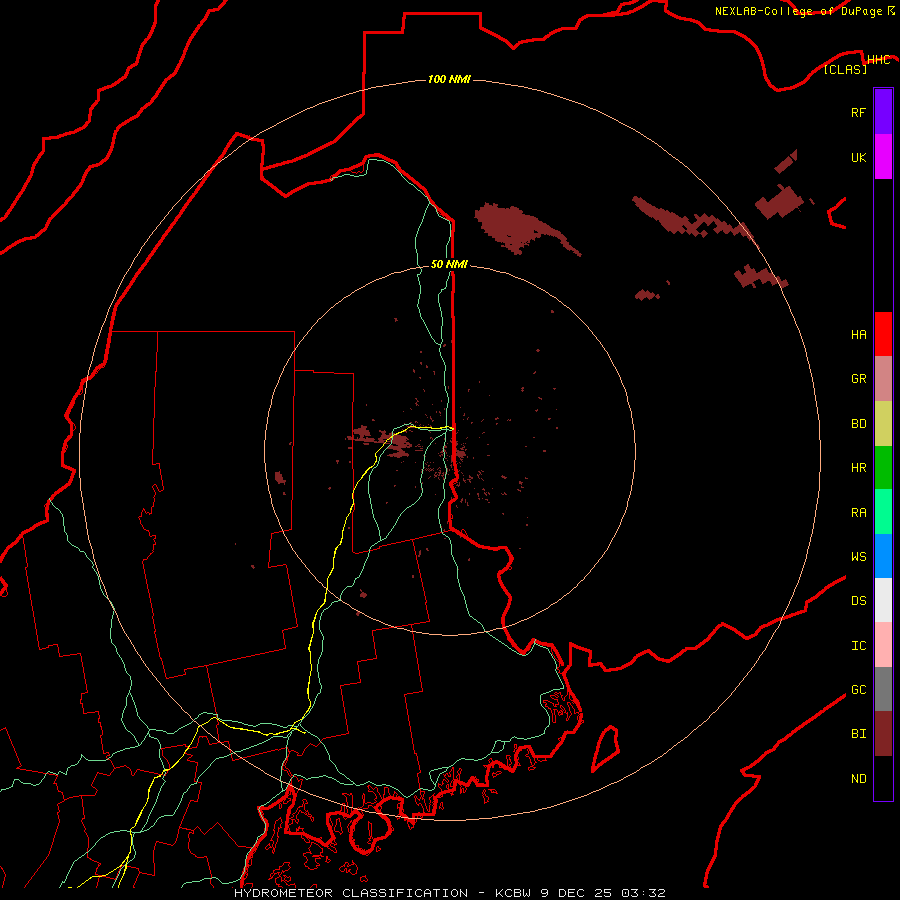Image resolution: width=900 pixels, height=900 pixels.
Task: Click the IC pink legend swatch
Action: pos(883,645)
